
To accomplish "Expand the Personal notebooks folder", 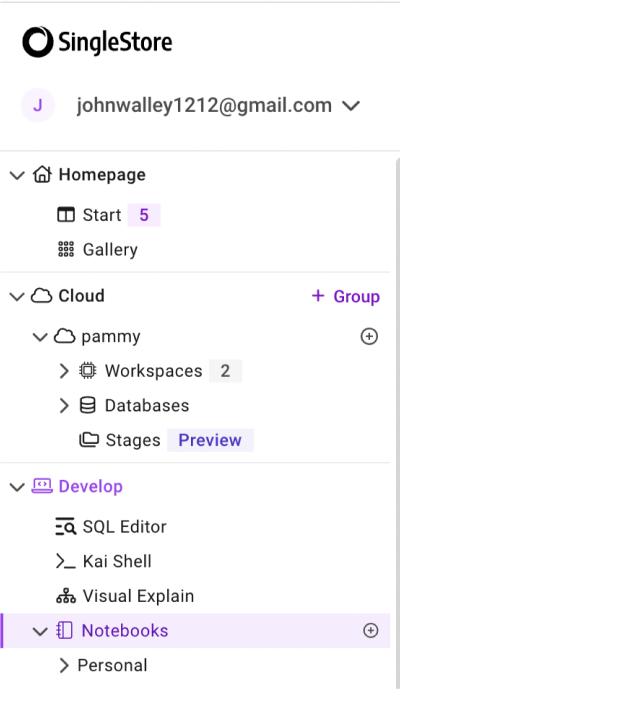I will (64, 666).
